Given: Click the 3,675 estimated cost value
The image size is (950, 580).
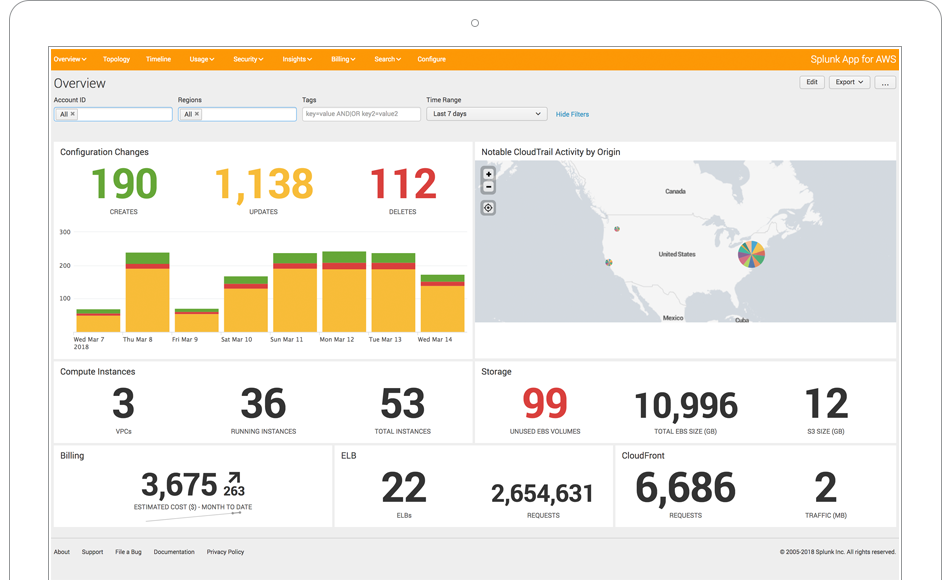Looking at the screenshot, I should [179, 485].
